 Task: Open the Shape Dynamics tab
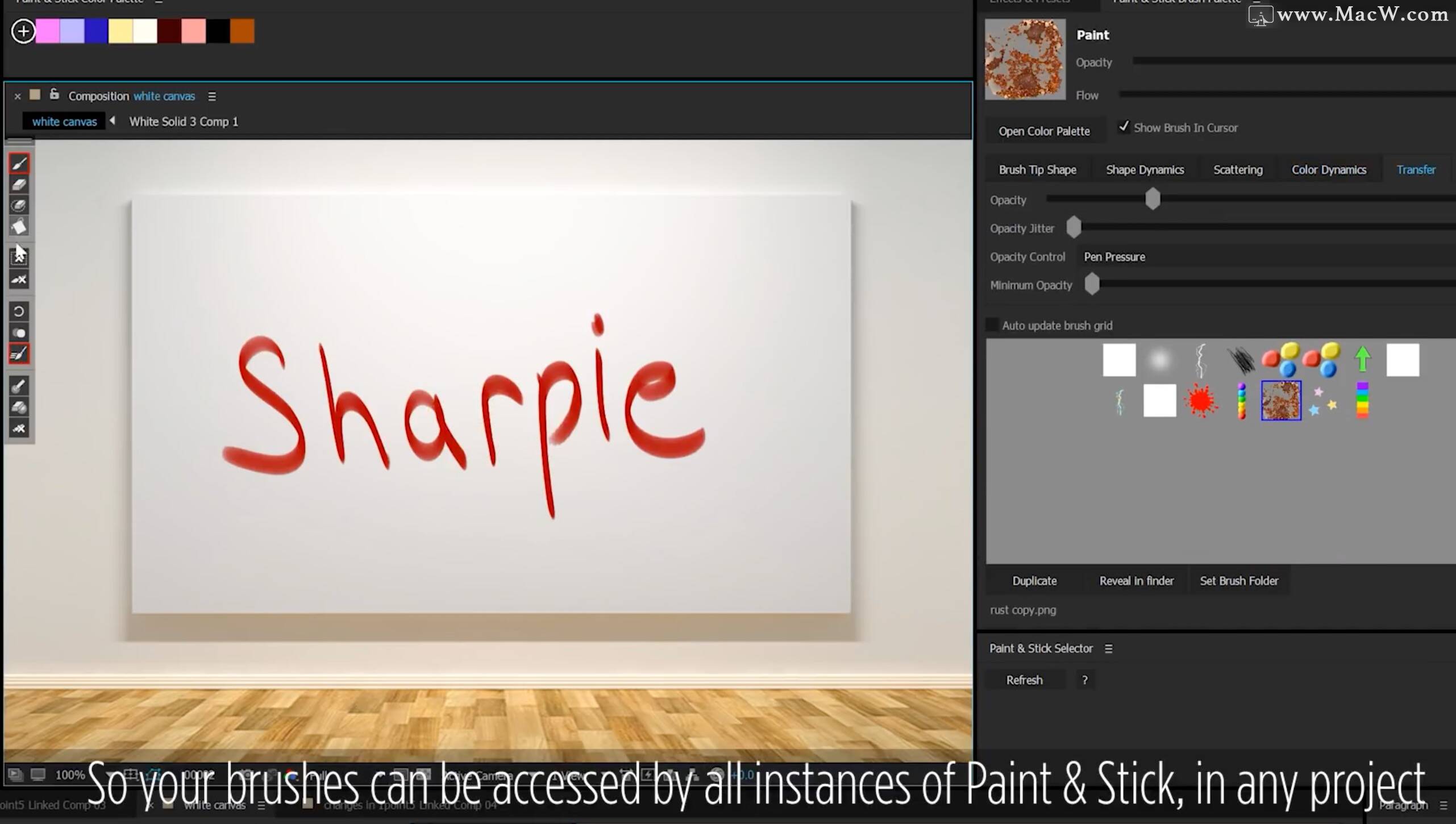[x=1145, y=169]
